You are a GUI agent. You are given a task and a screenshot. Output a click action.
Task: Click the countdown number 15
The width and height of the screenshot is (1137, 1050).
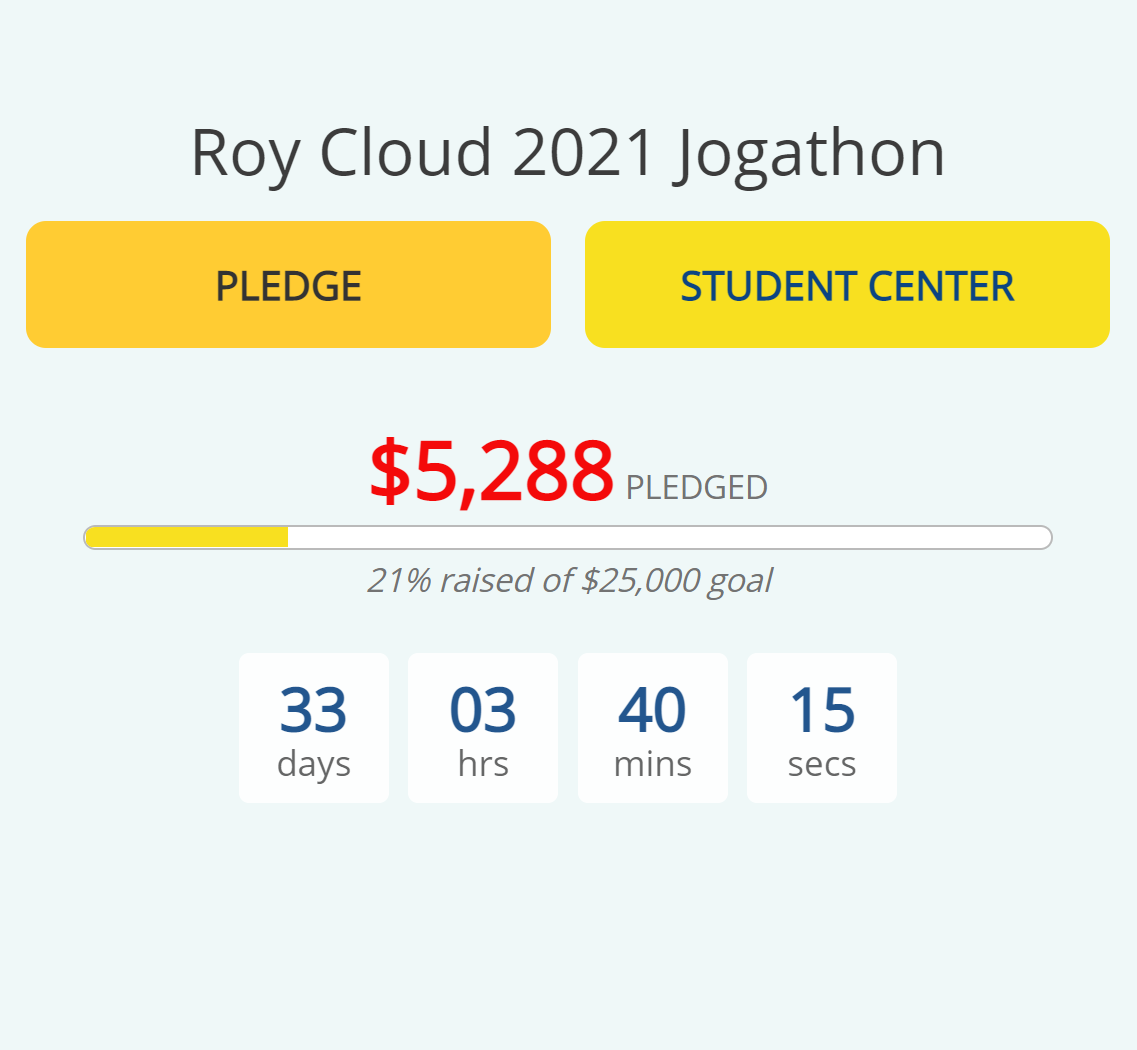click(x=822, y=710)
